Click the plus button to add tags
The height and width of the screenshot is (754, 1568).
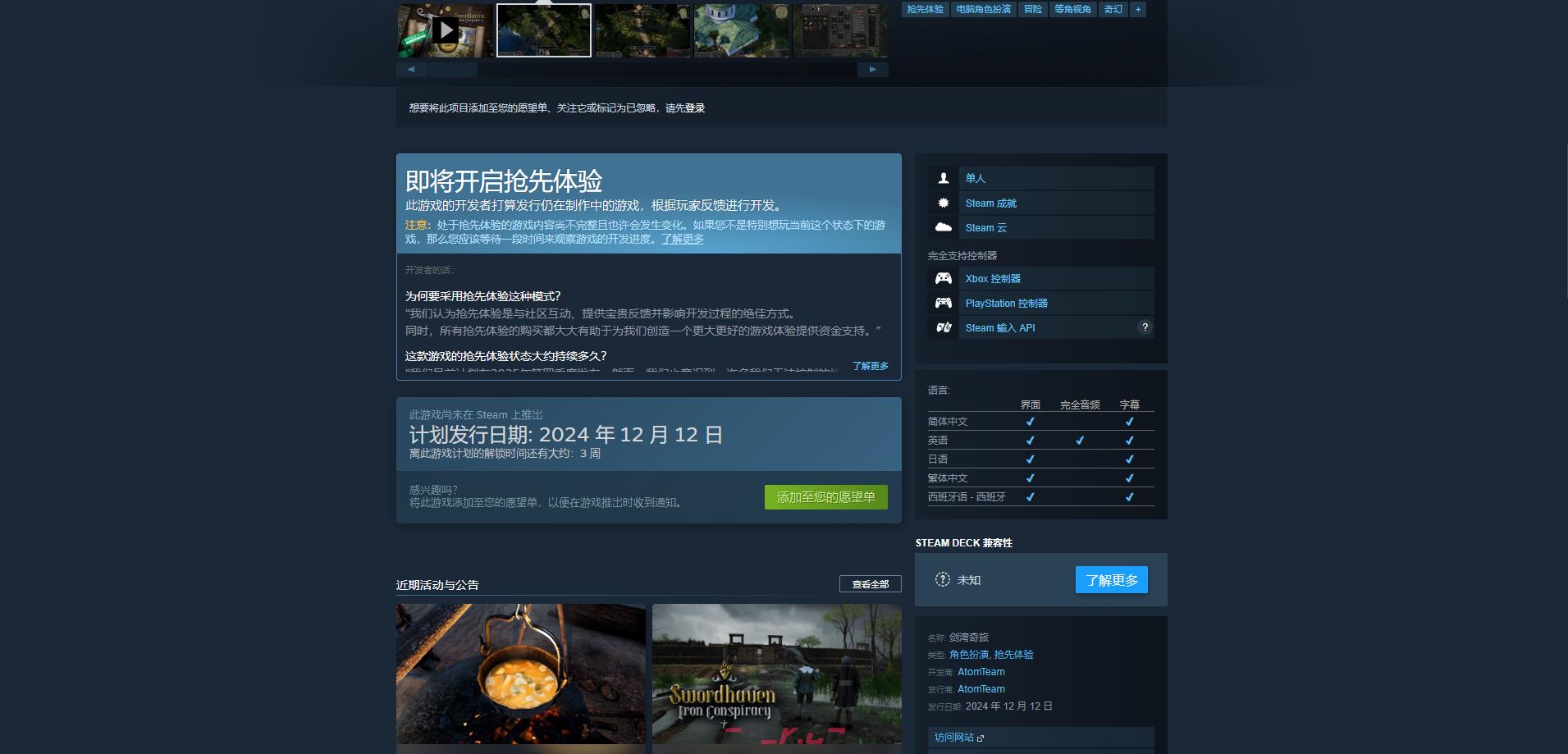tap(1138, 9)
